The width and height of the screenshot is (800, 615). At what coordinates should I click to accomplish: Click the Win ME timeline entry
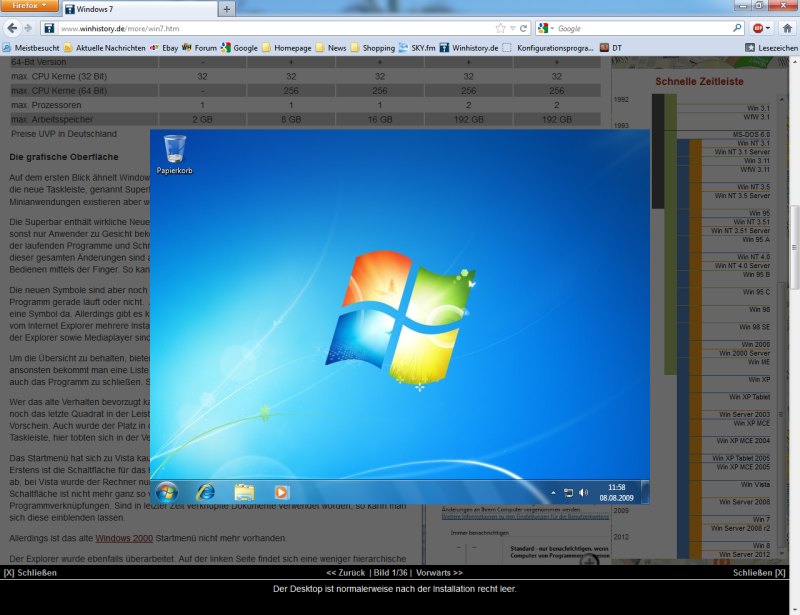point(759,362)
